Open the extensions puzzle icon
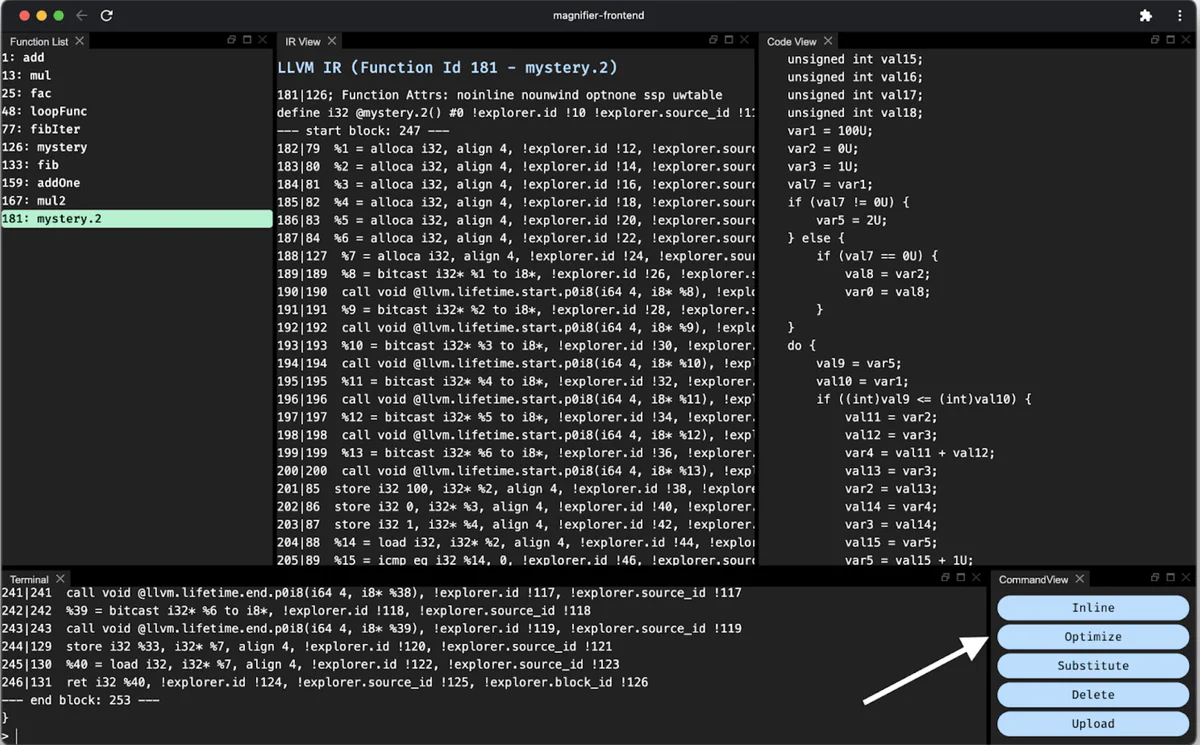 coord(1146,16)
